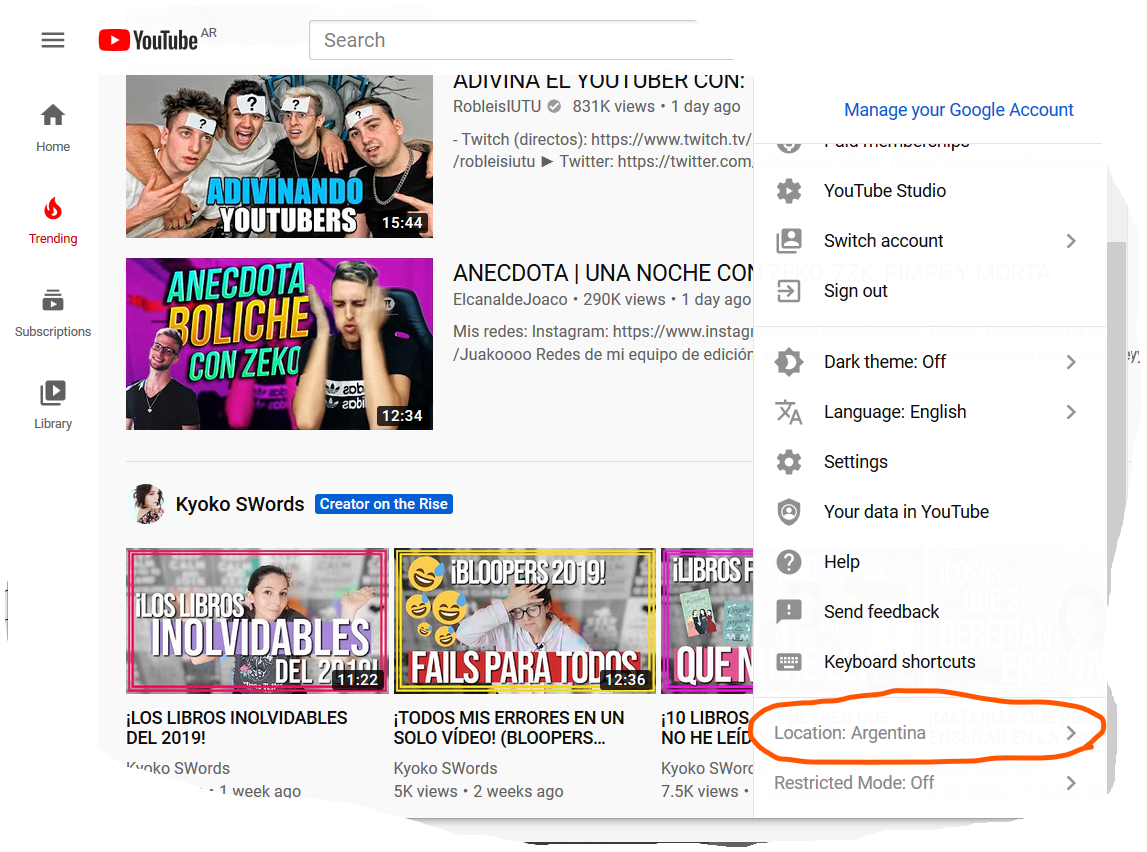
Task: Click the Sign out icon
Action: 789,291
